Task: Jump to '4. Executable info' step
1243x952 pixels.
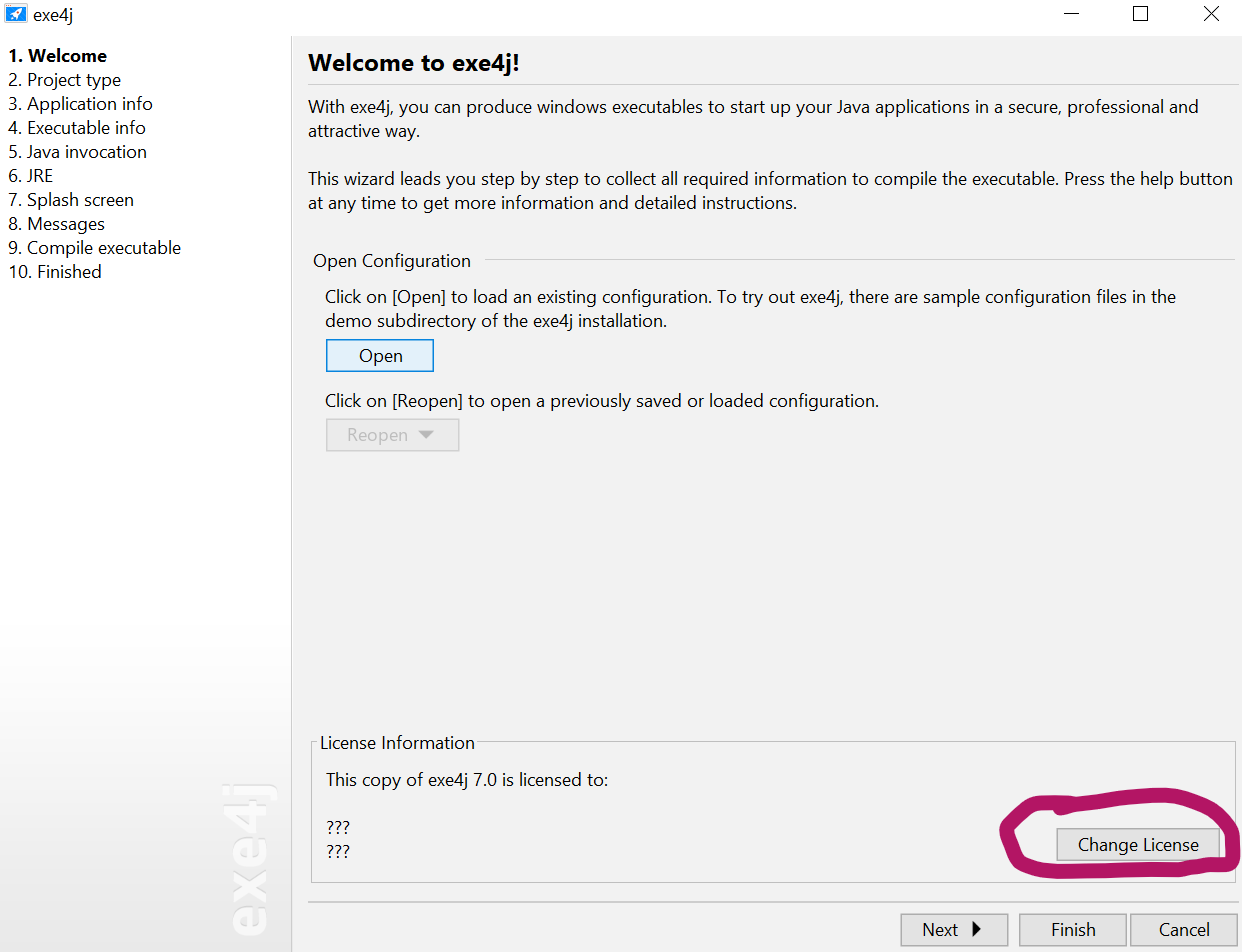Action: point(77,128)
